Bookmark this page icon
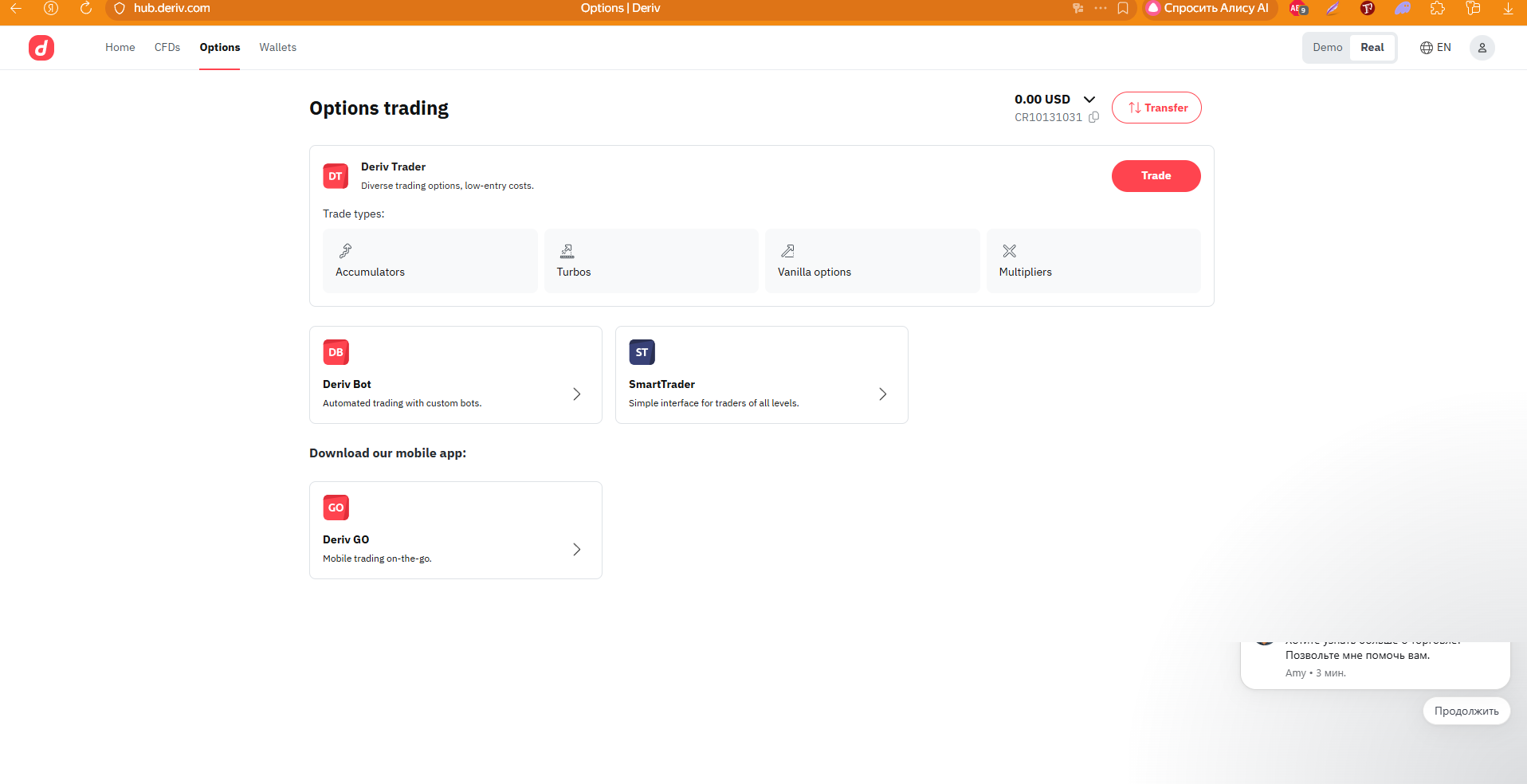Screen dimensions: 1527x784 point(1123,8)
